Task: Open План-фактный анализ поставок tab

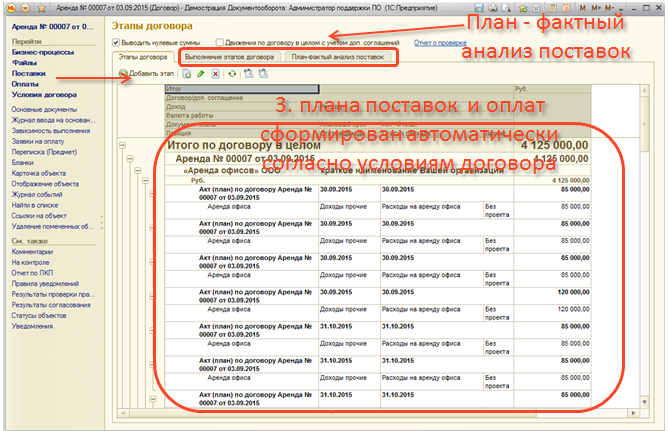Action: [337, 59]
